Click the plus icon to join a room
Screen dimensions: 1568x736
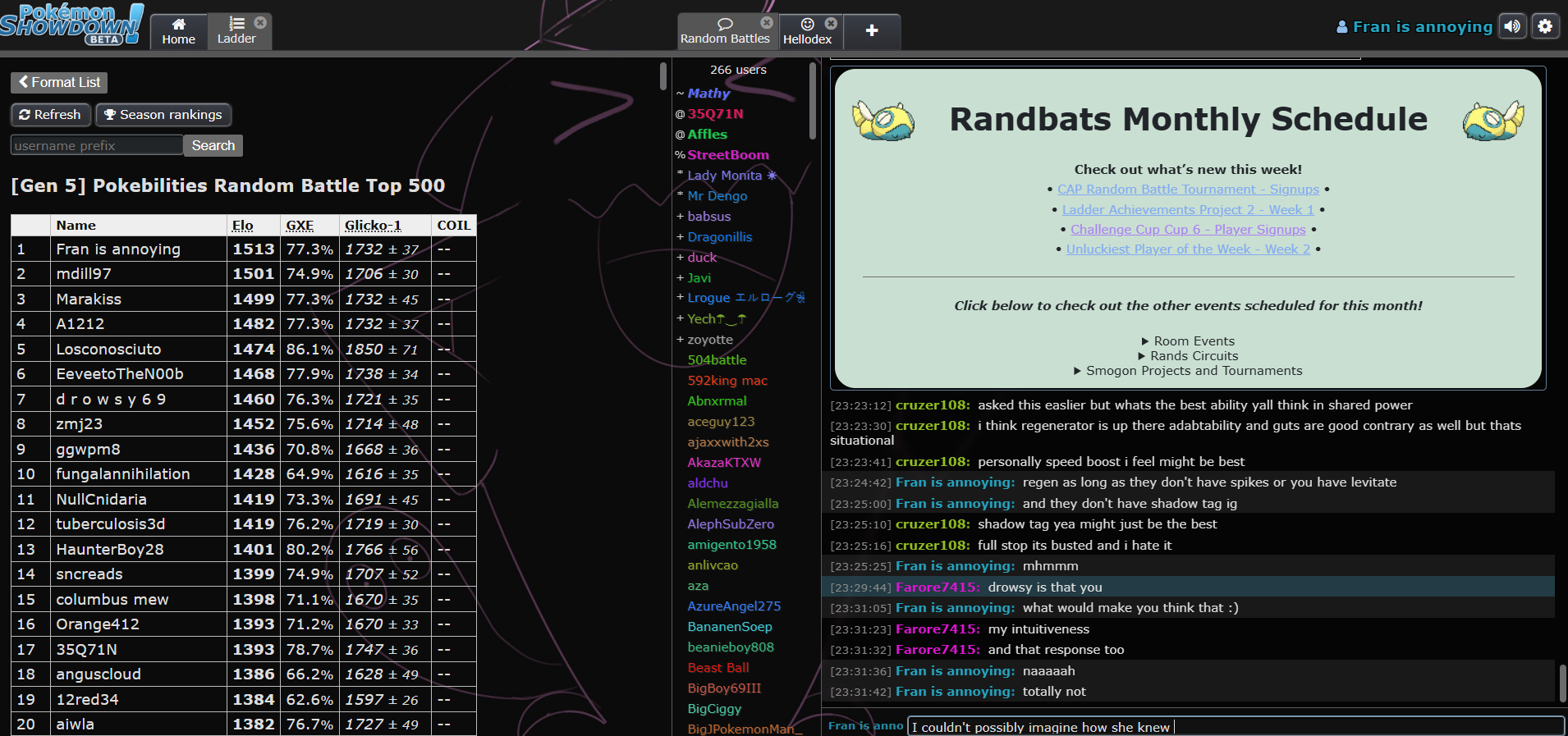point(872,31)
